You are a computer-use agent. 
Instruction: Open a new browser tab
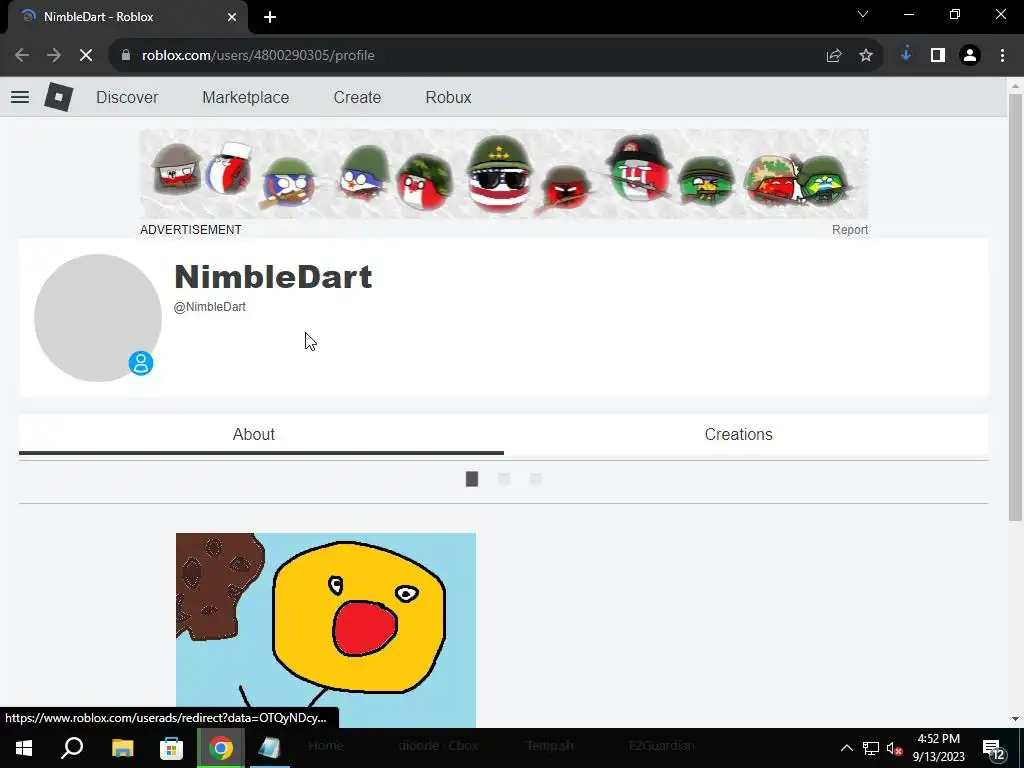(x=270, y=18)
